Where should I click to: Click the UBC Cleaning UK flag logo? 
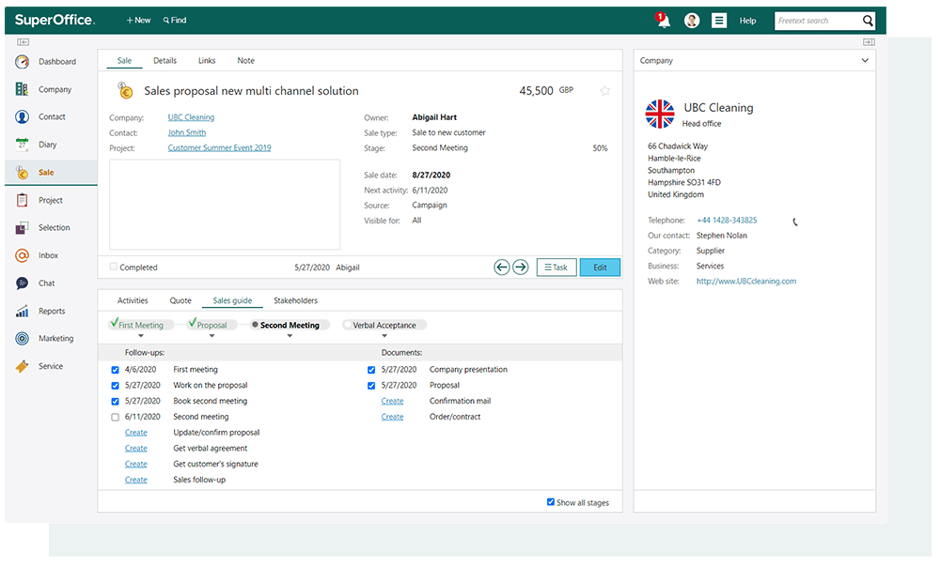660,114
